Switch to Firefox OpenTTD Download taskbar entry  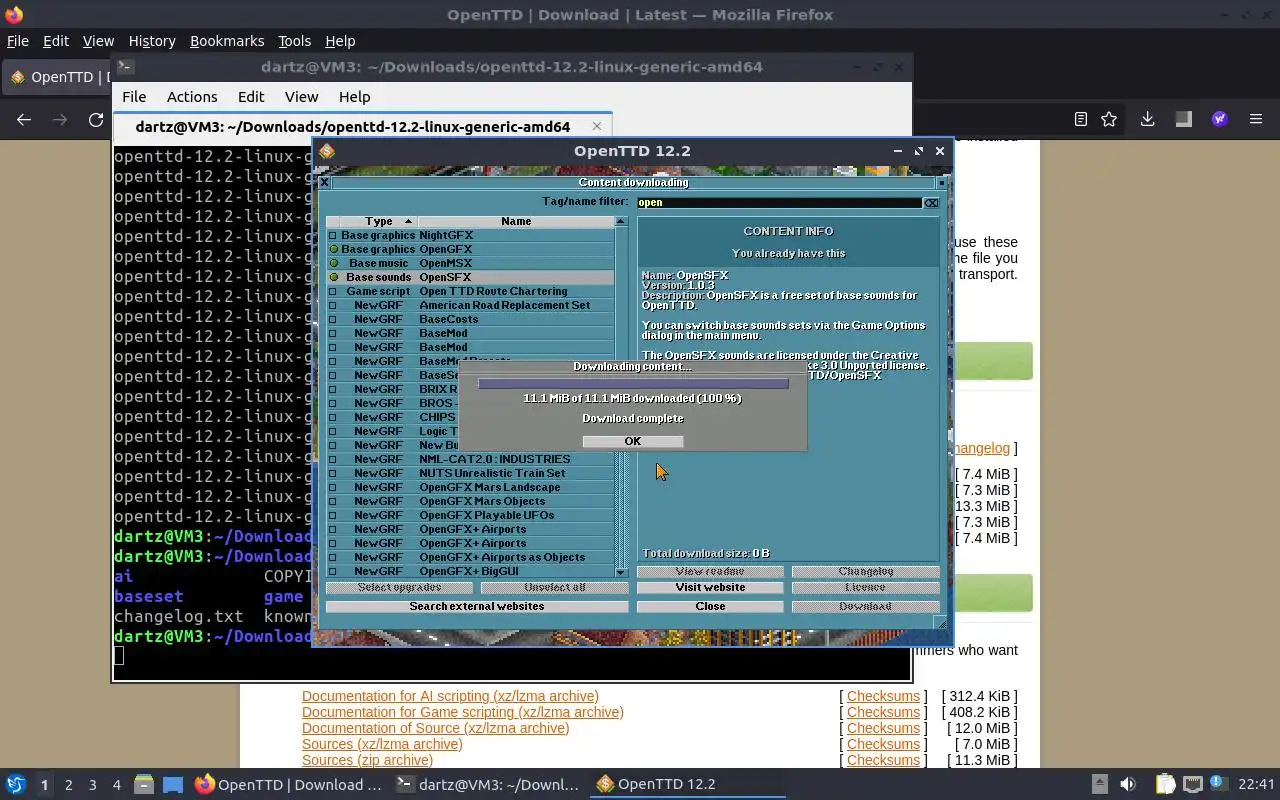tap(288, 784)
